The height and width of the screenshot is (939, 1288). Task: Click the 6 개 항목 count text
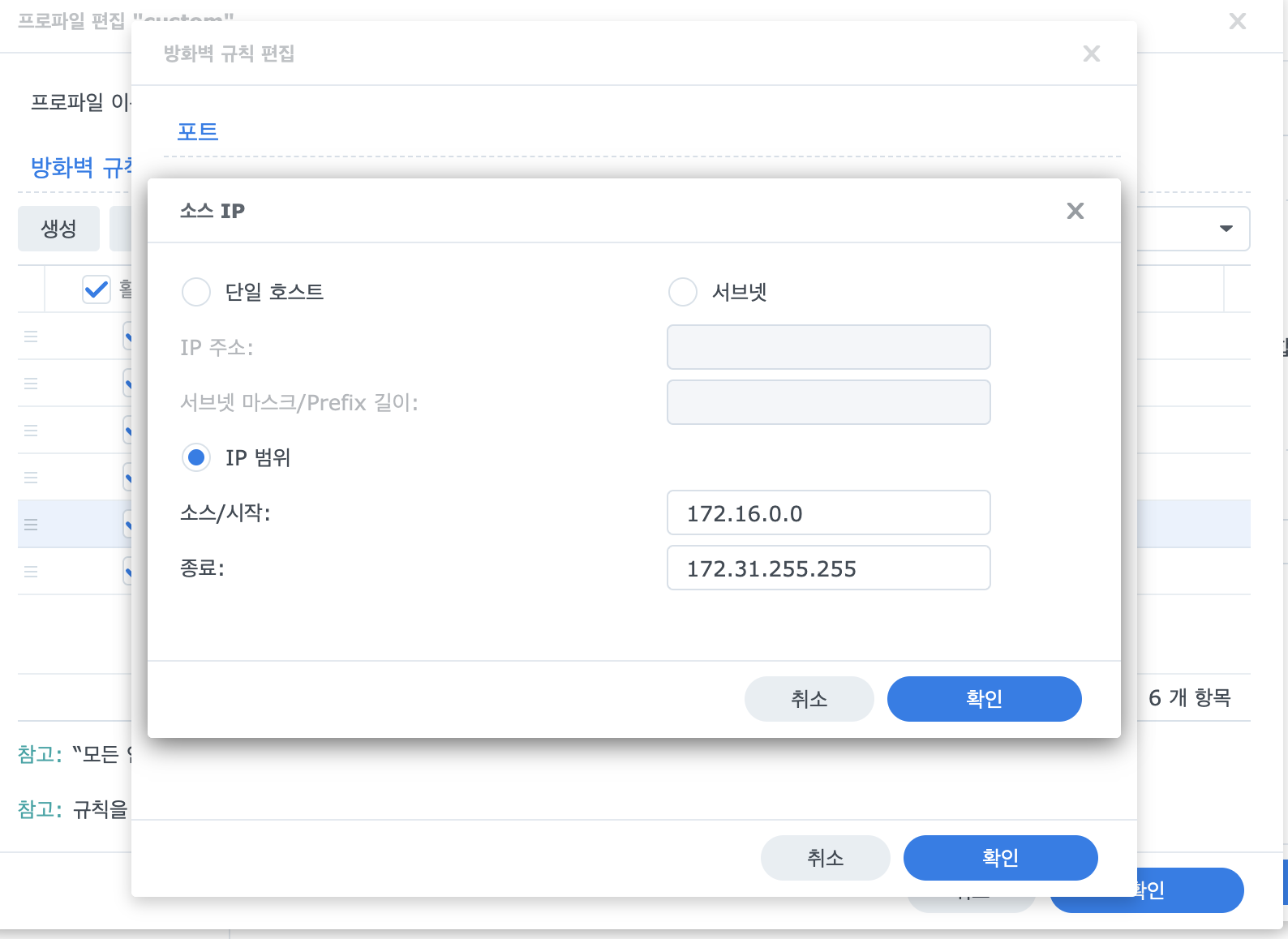pos(1190,697)
